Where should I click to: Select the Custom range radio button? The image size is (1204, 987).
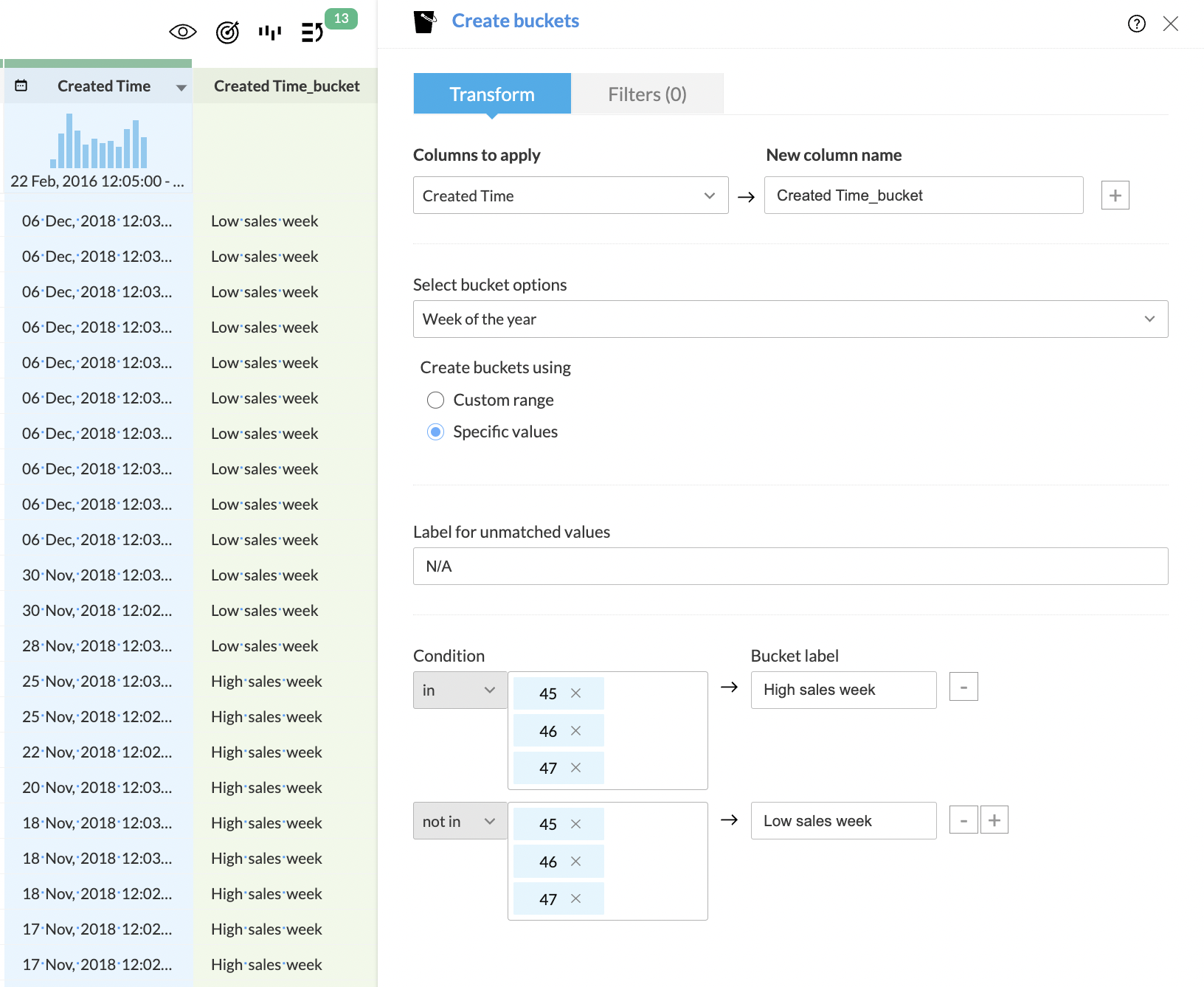[436, 400]
